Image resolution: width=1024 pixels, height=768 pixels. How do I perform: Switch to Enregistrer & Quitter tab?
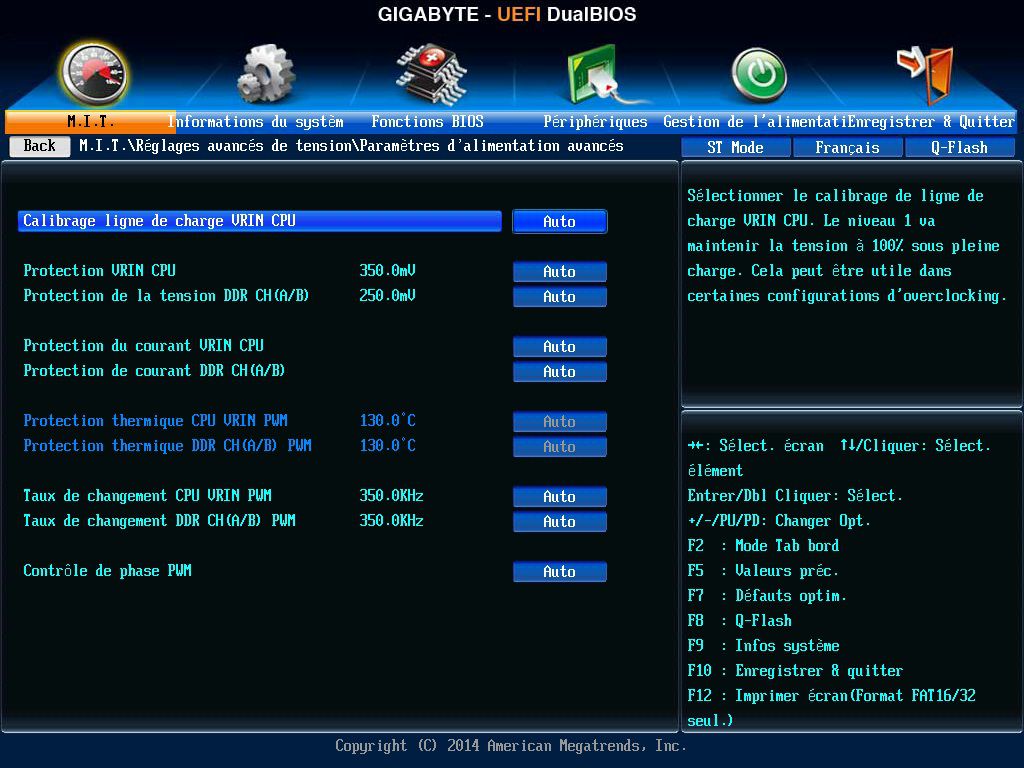(x=931, y=121)
